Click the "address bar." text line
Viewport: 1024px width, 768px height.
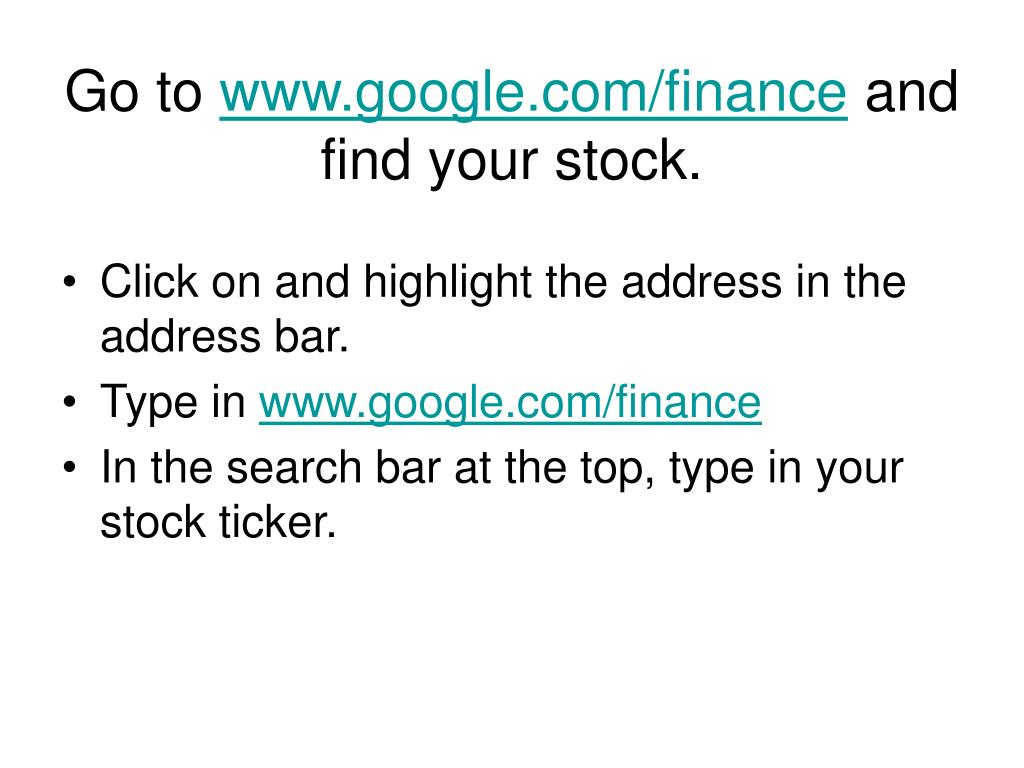pos(224,340)
